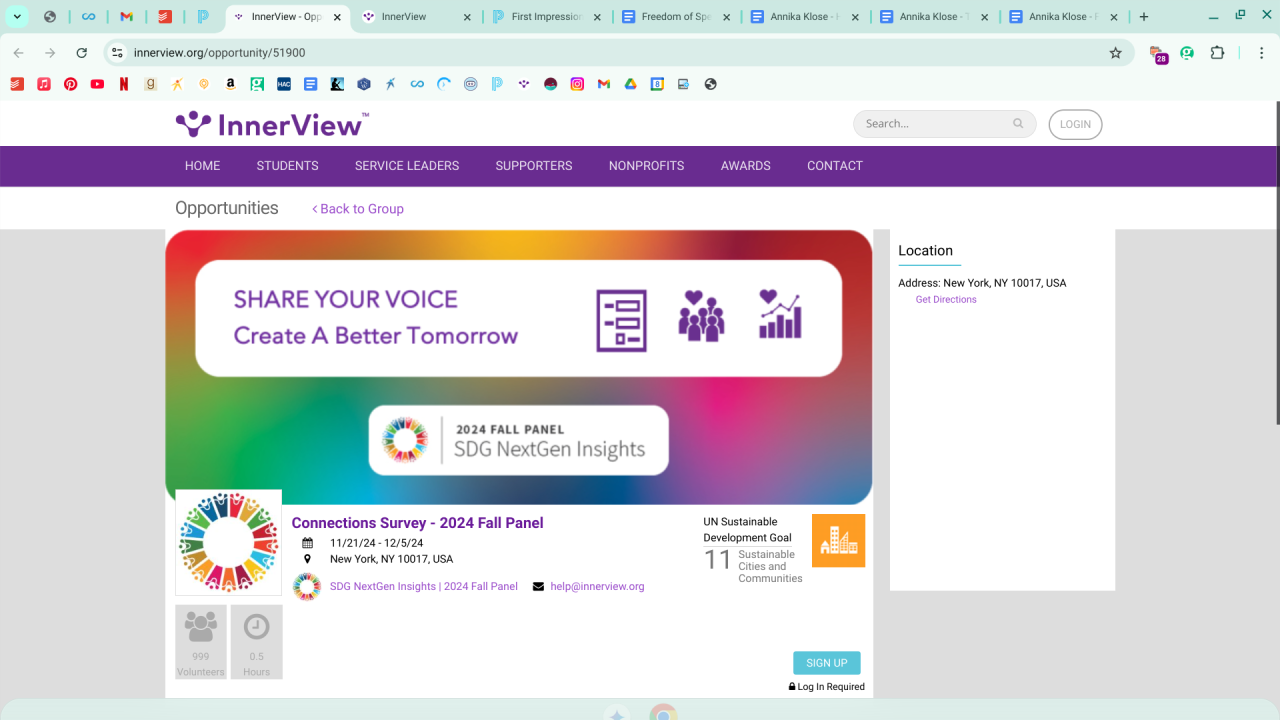This screenshot has width=1280, height=720.
Task: Open a new browser tab
Action: [1144, 17]
